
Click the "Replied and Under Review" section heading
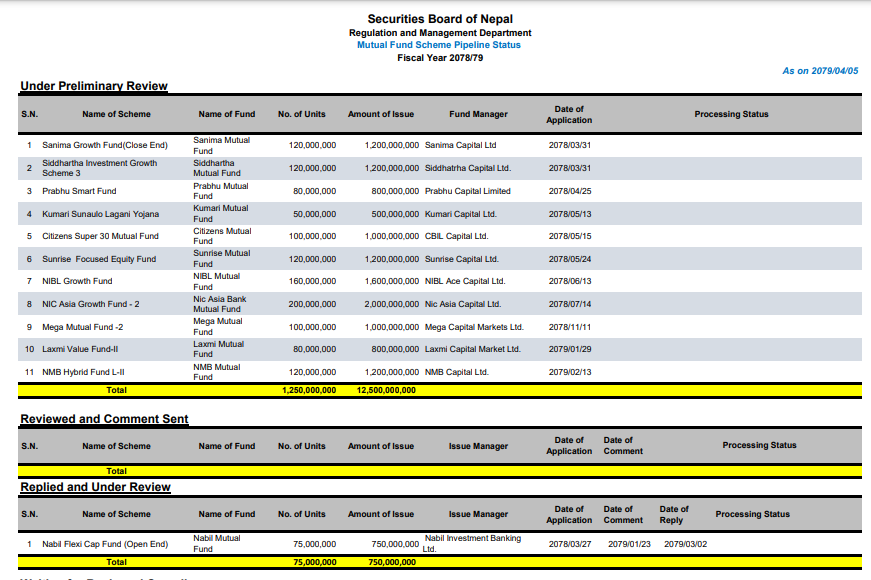click(95, 487)
